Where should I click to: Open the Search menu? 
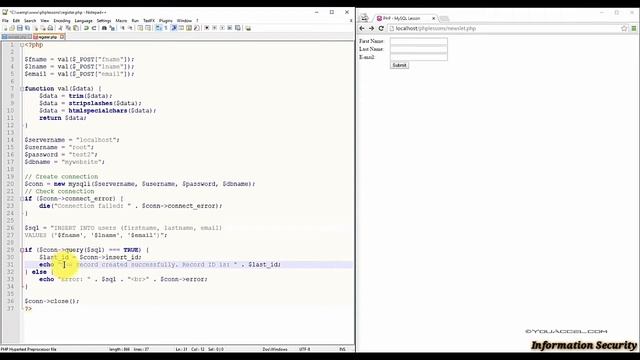click(x=30, y=20)
